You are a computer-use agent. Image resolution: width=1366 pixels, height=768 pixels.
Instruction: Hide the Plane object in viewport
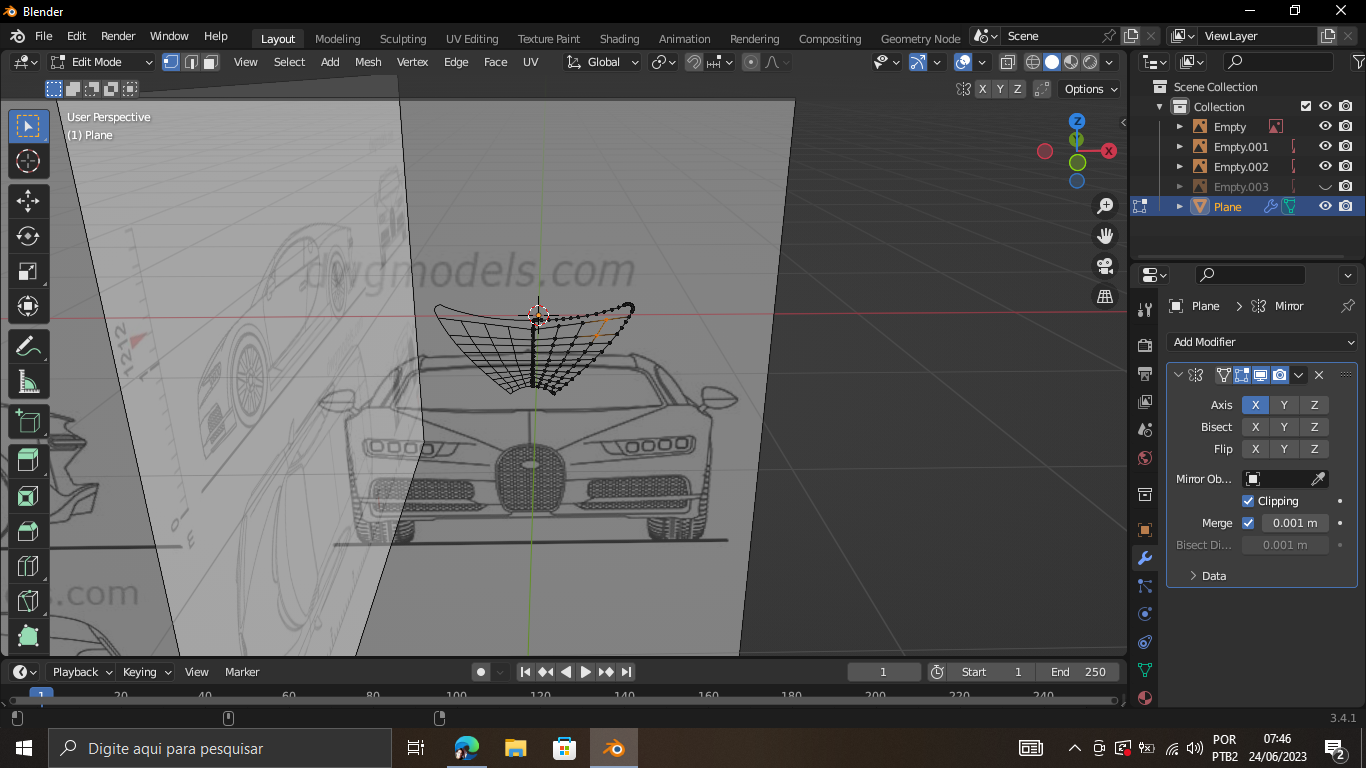[x=1325, y=207]
